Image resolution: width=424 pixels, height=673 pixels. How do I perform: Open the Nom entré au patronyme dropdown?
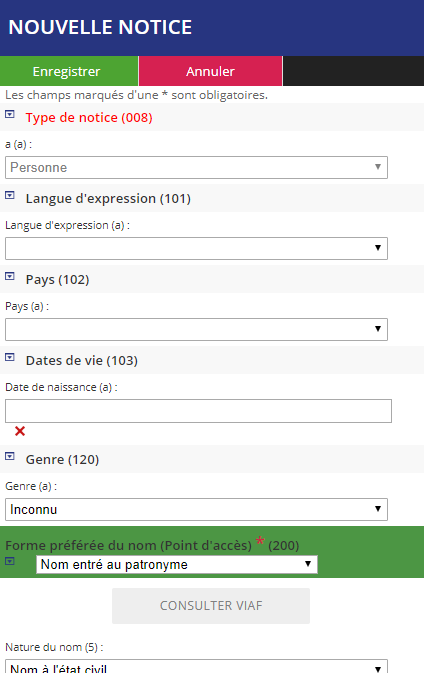click(x=177, y=564)
